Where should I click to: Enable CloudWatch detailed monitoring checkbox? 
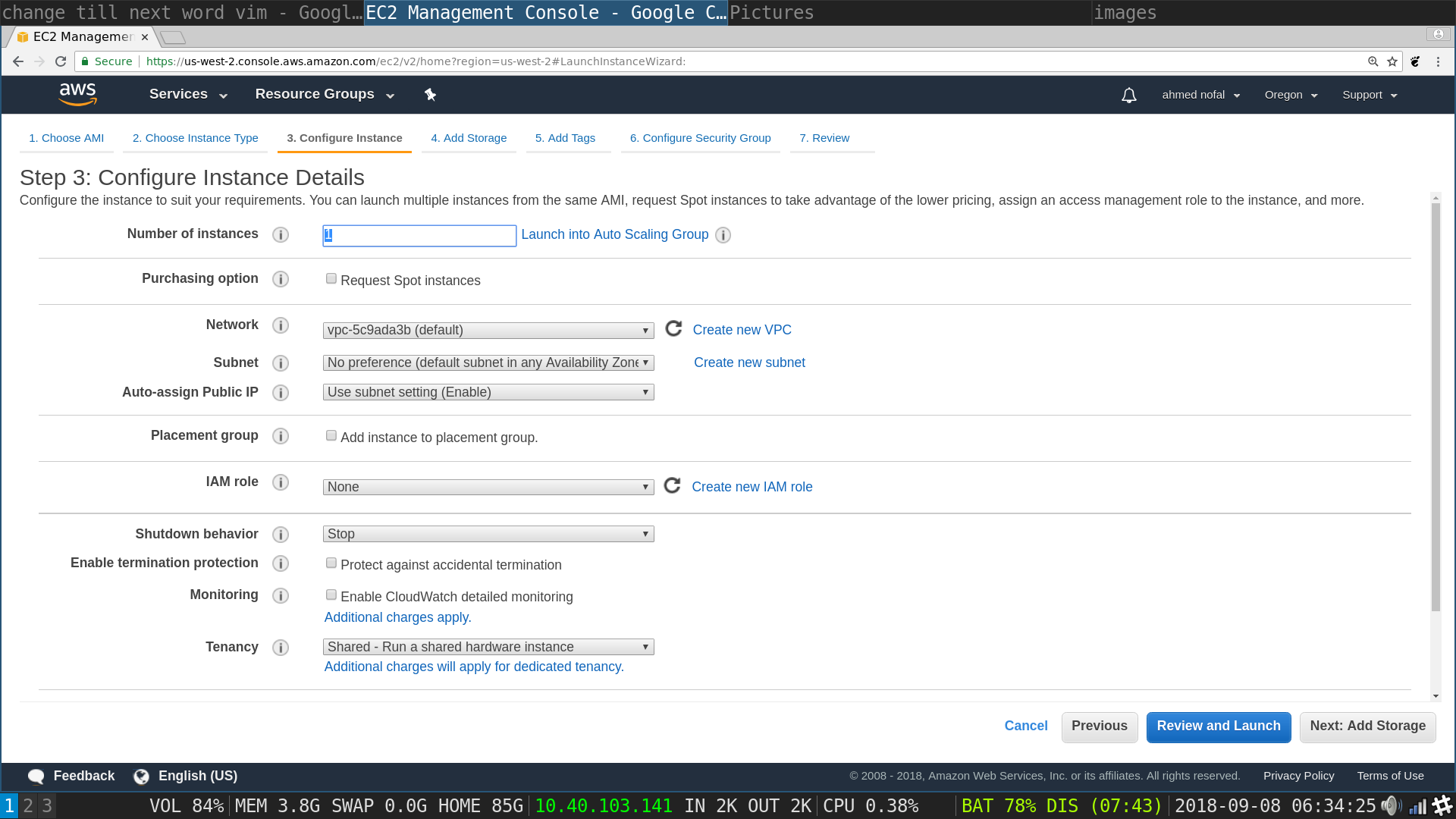(331, 595)
